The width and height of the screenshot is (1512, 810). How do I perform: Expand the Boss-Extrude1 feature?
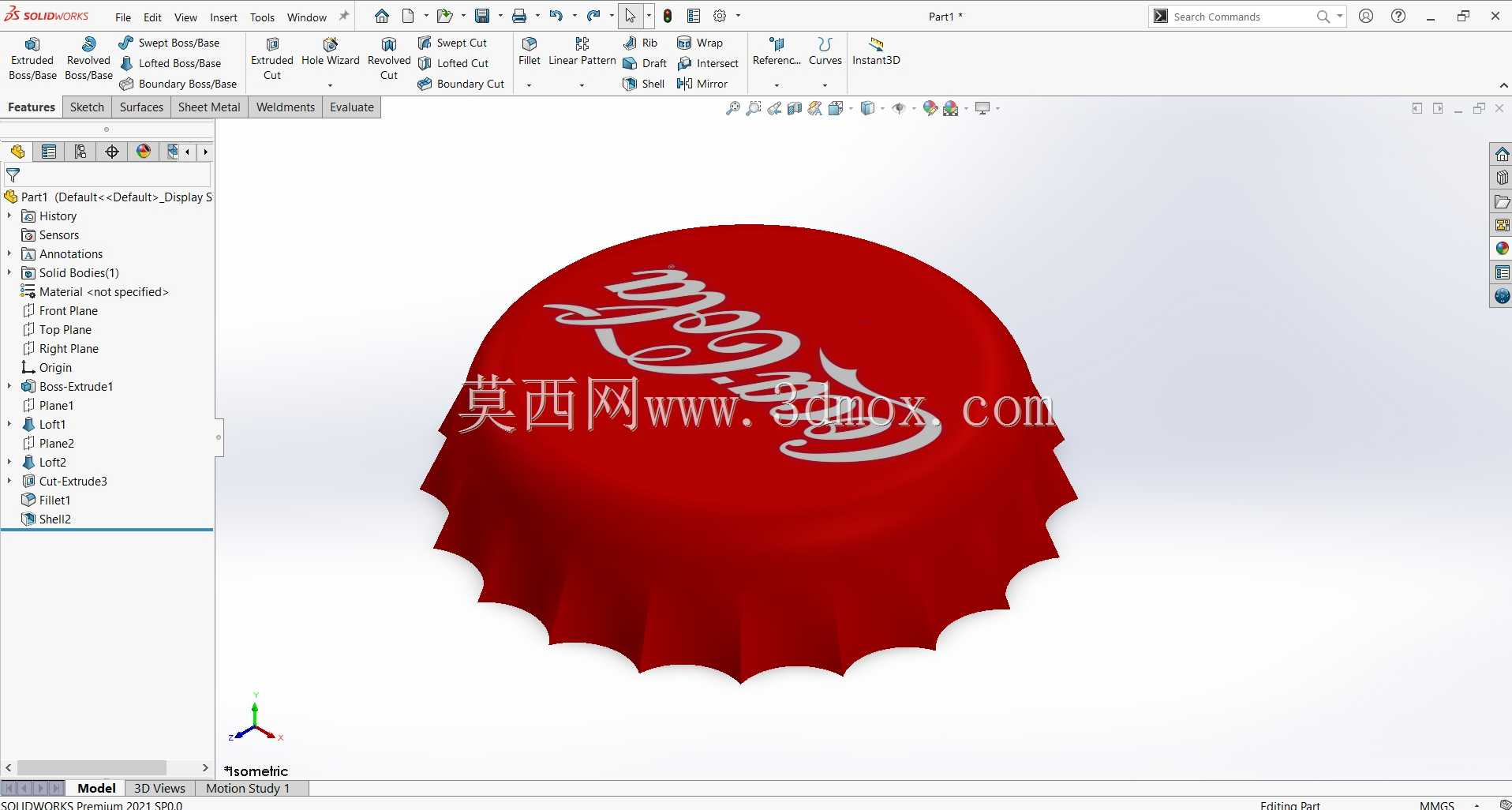tap(9, 386)
